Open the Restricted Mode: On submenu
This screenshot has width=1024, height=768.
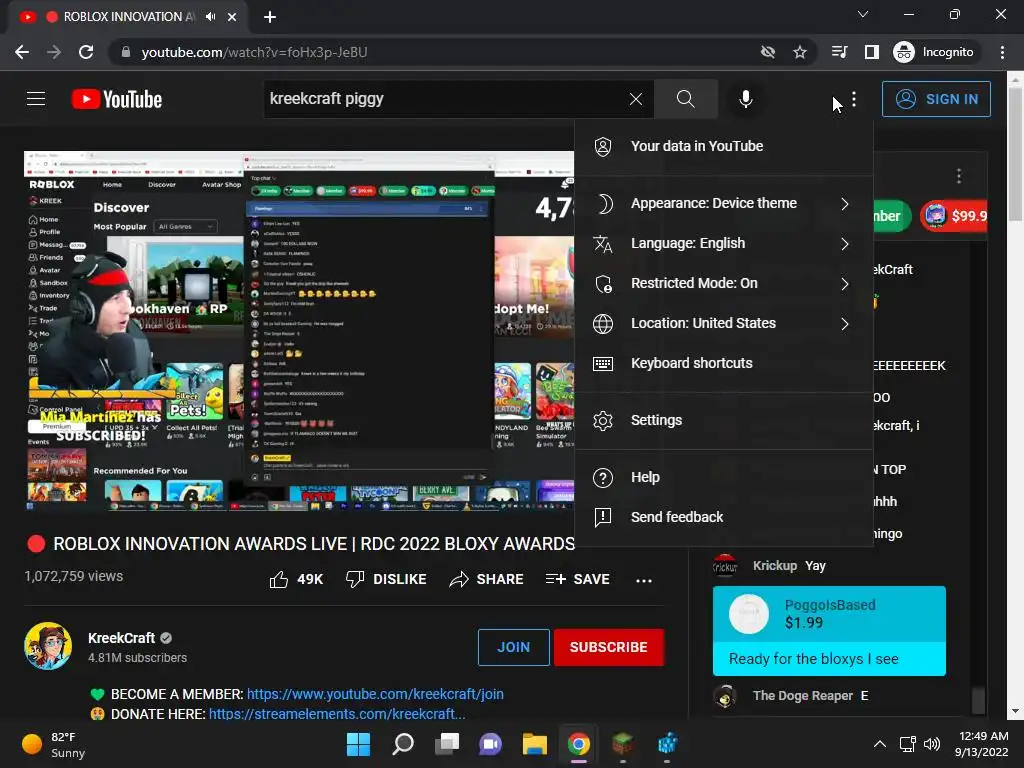724,283
